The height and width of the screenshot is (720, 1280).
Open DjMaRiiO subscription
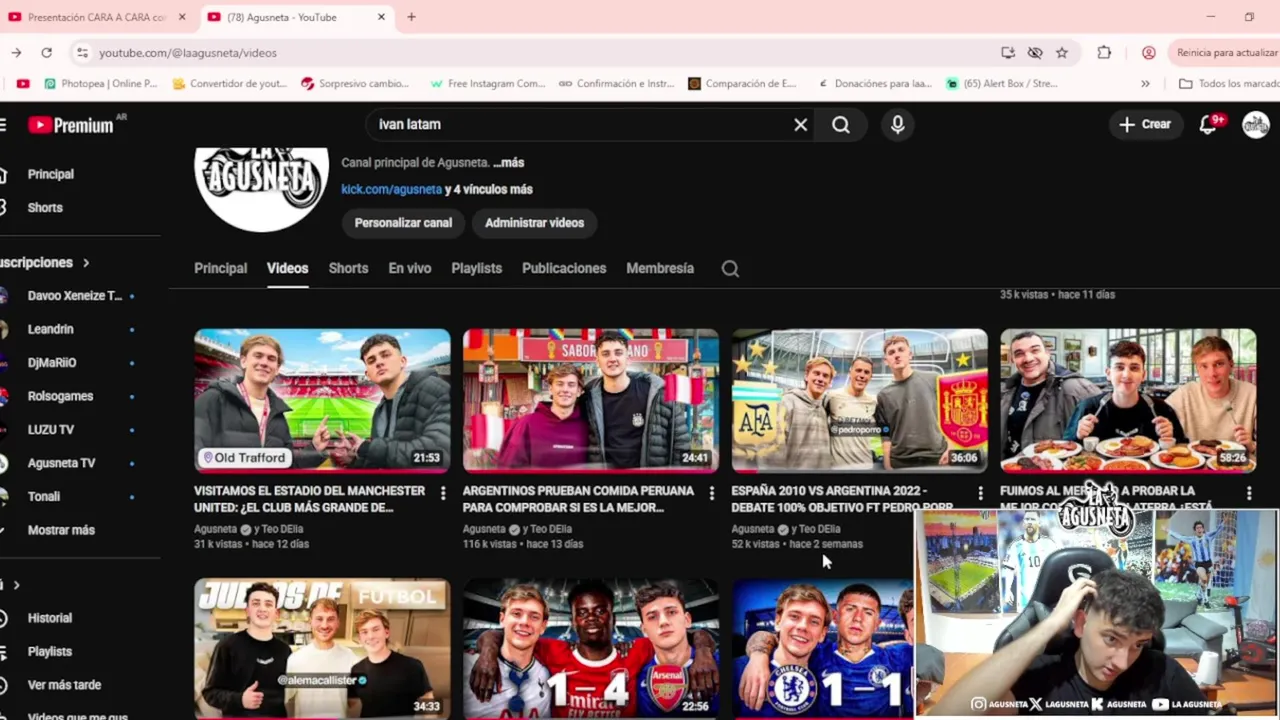[x=52, y=363]
